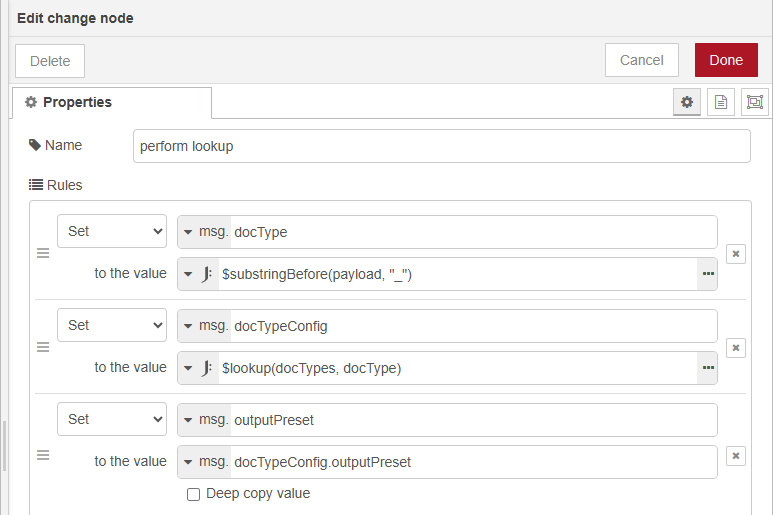Remove the docType rule

coord(735,254)
